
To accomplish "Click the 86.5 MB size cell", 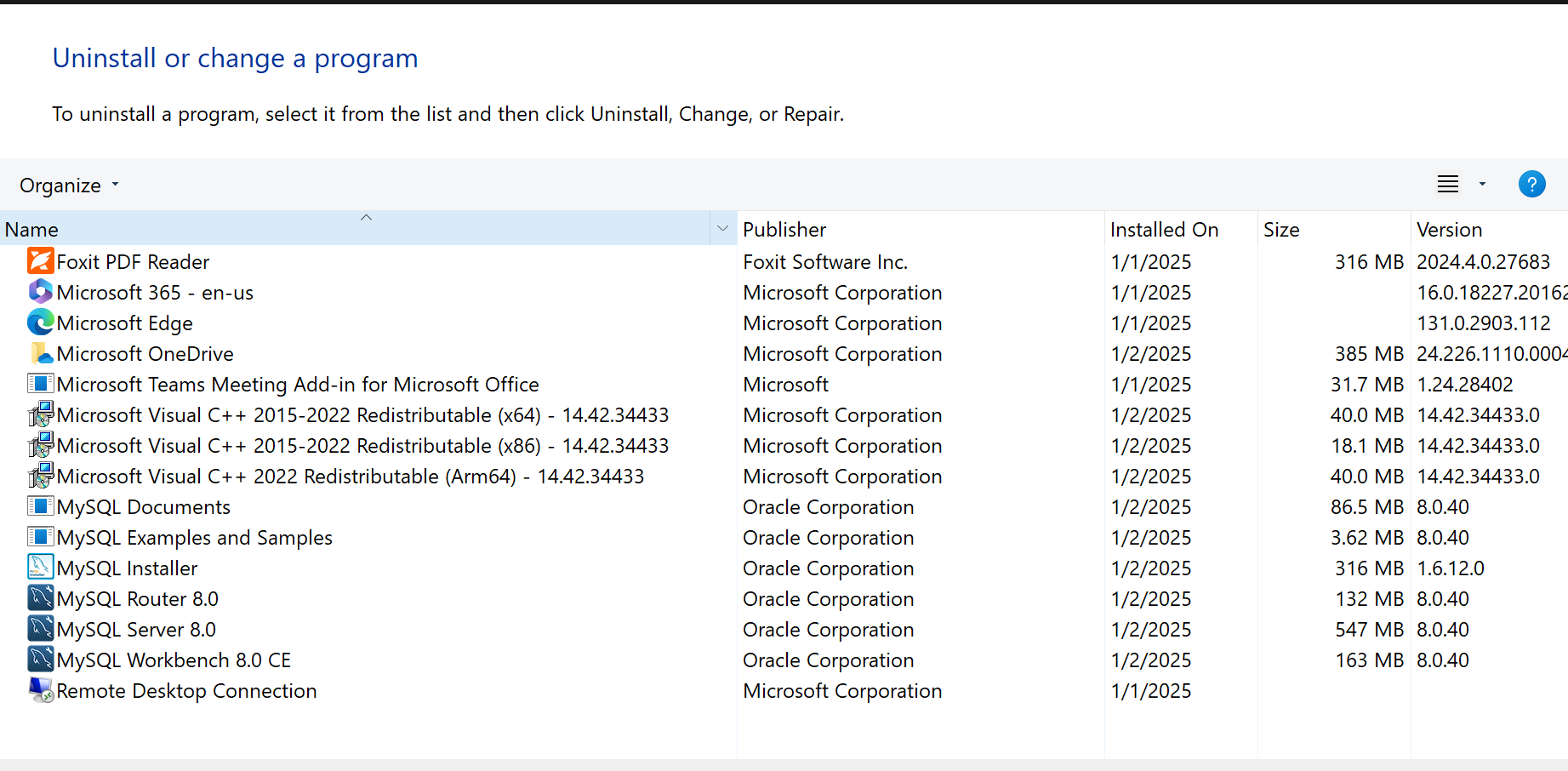I will (x=1367, y=507).
